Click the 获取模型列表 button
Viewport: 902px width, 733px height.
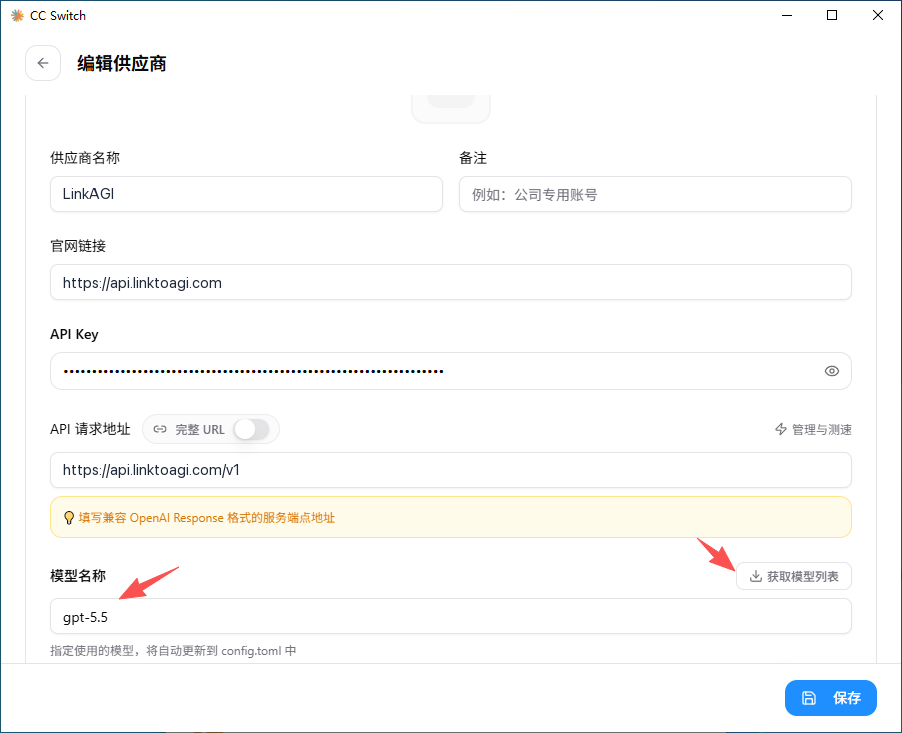[794, 576]
